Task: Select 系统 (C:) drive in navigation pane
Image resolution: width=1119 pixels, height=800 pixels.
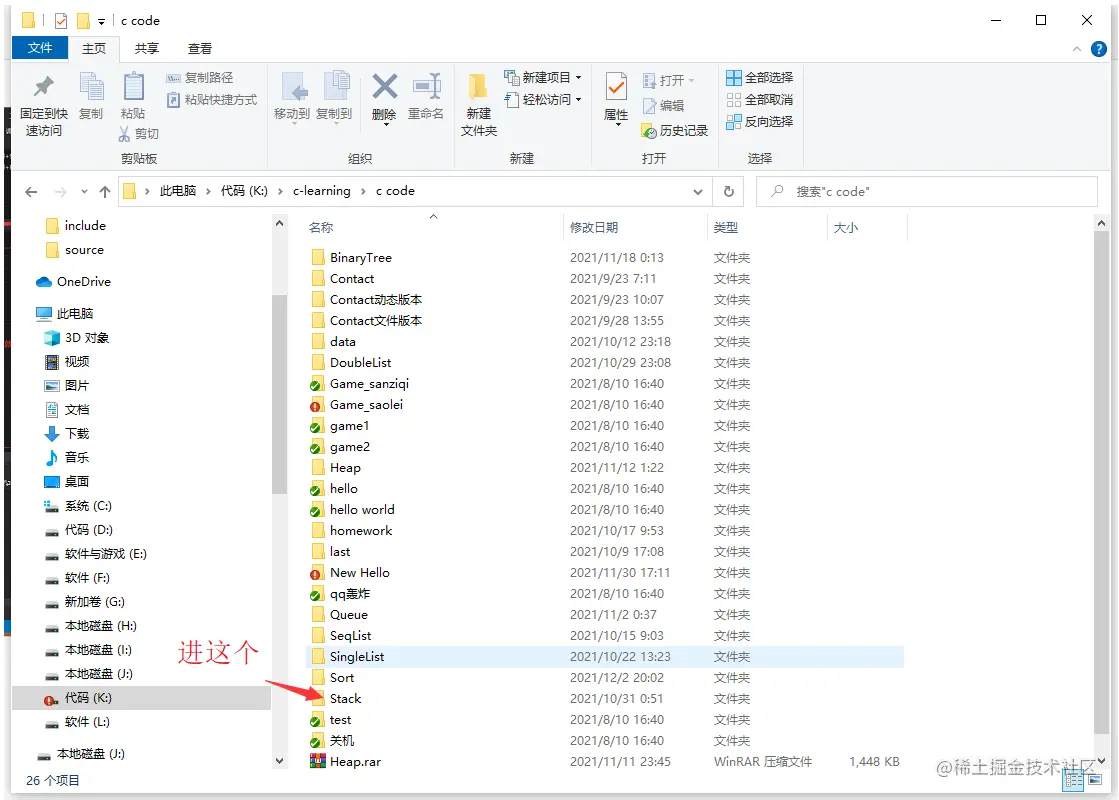Action: coord(78,506)
